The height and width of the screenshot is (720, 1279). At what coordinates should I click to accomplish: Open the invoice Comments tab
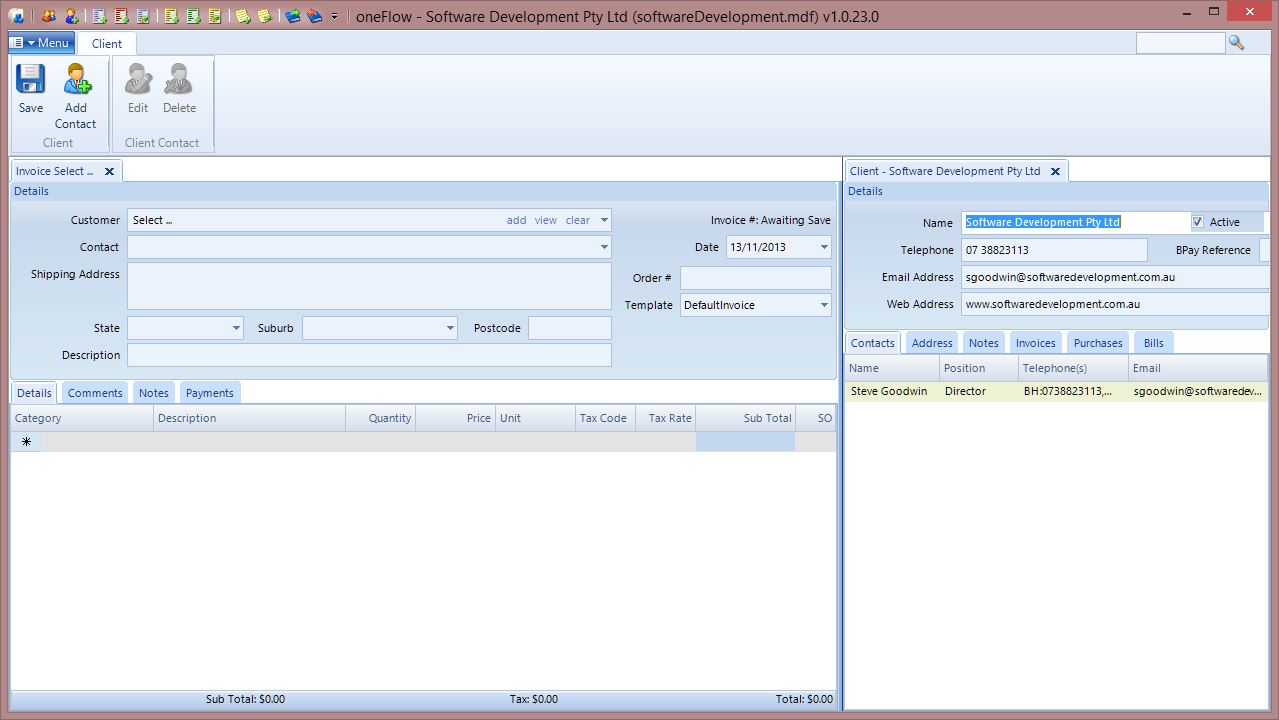(95, 393)
